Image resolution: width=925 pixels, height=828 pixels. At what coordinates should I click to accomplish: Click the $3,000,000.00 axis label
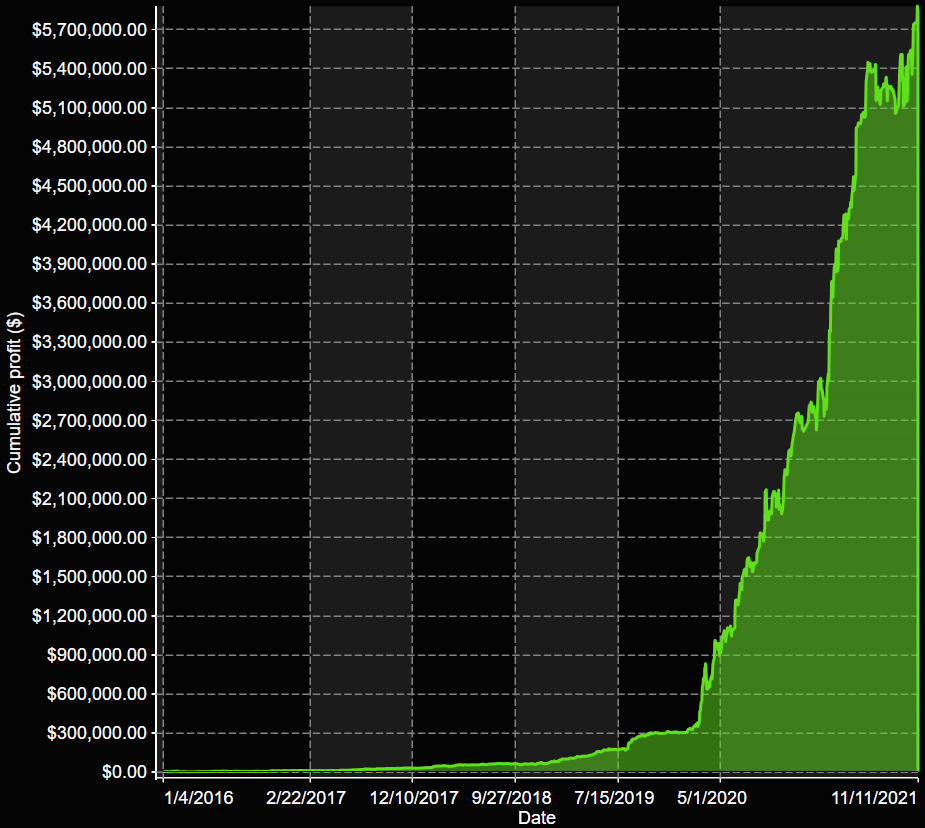click(x=89, y=381)
